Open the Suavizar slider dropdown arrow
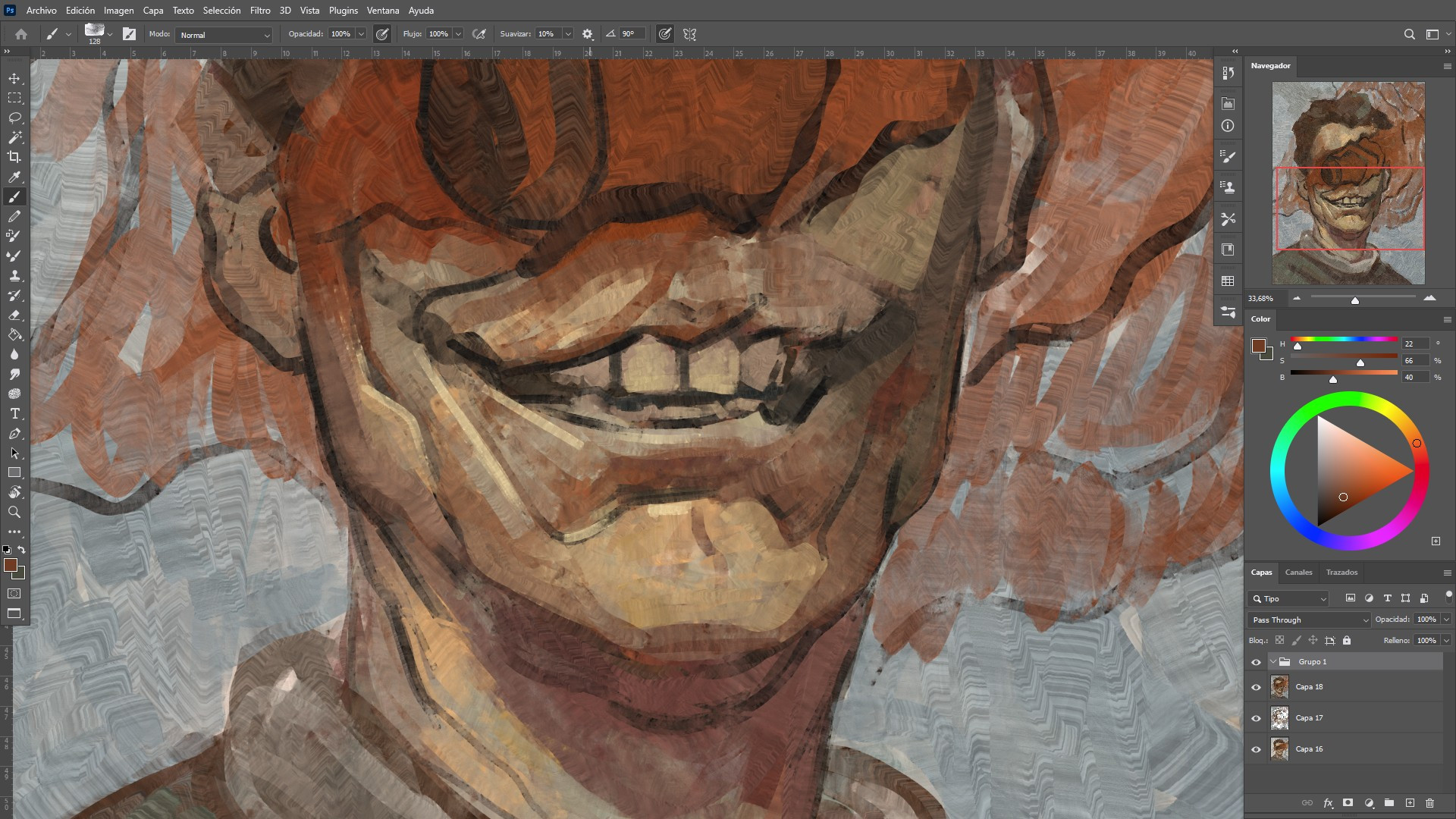Screen dimensions: 1456x819 click(x=567, y=34)
